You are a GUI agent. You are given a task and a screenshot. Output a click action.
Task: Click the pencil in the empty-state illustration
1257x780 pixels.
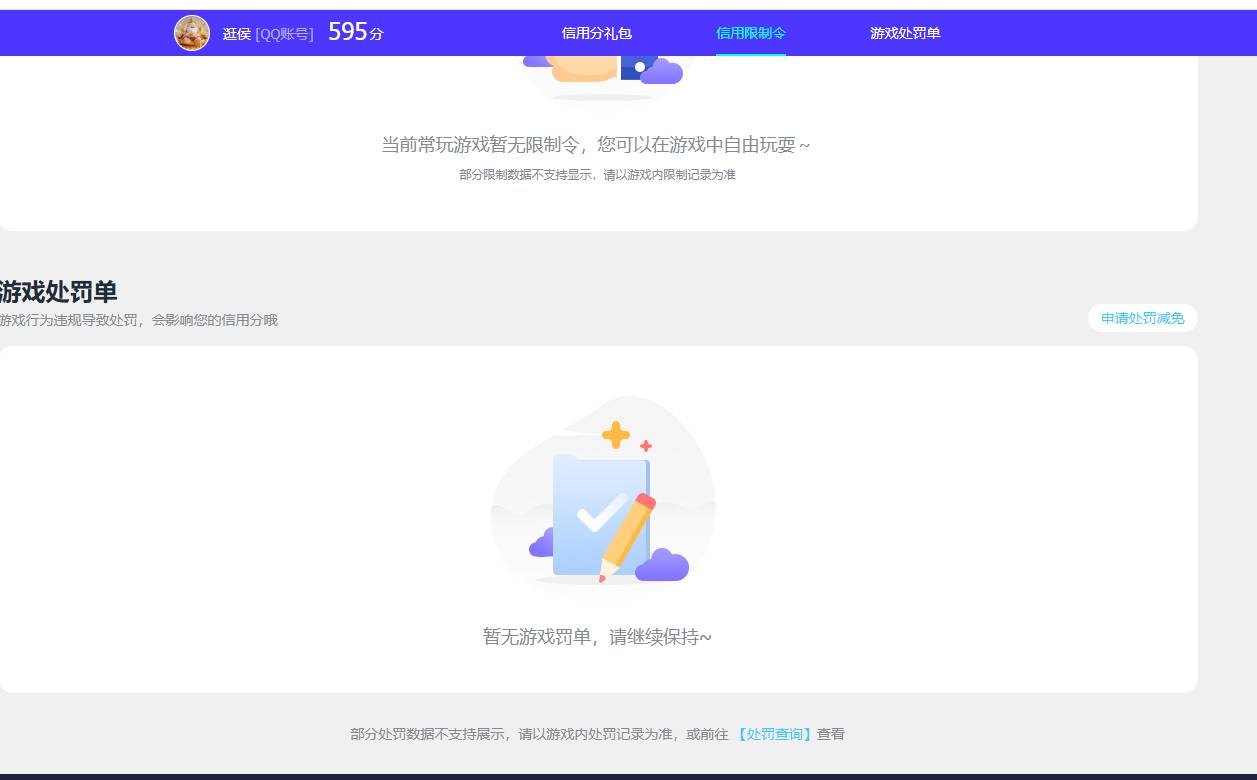626,530
